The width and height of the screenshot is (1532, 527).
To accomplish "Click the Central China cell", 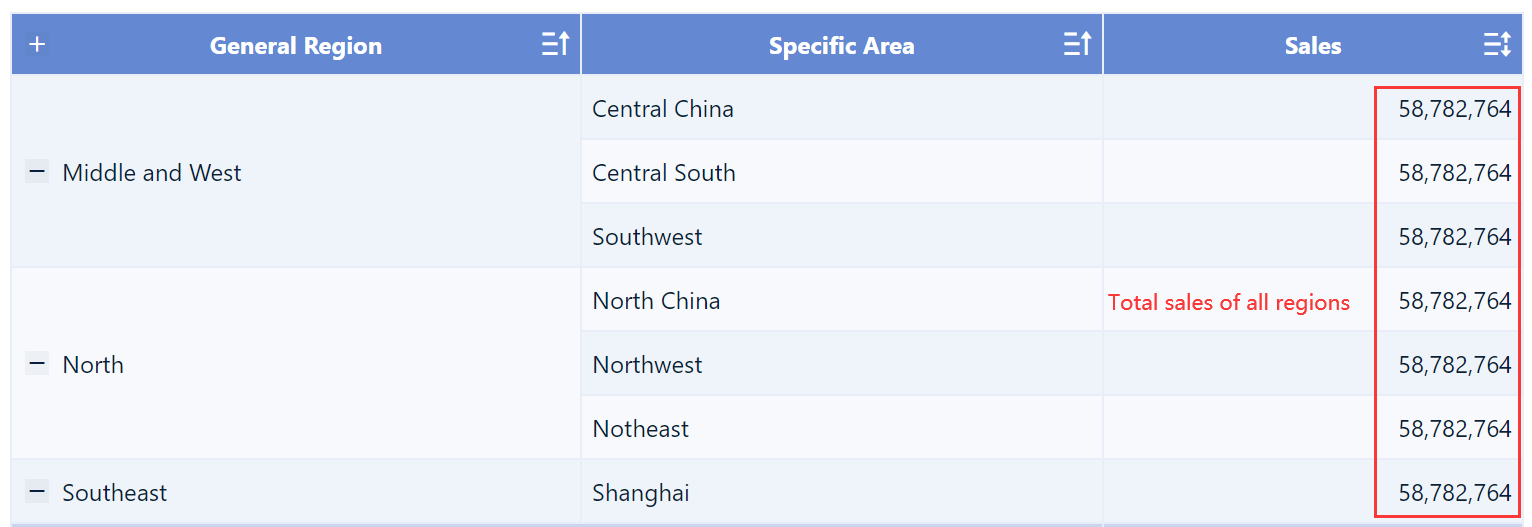I will click(663, 109).
